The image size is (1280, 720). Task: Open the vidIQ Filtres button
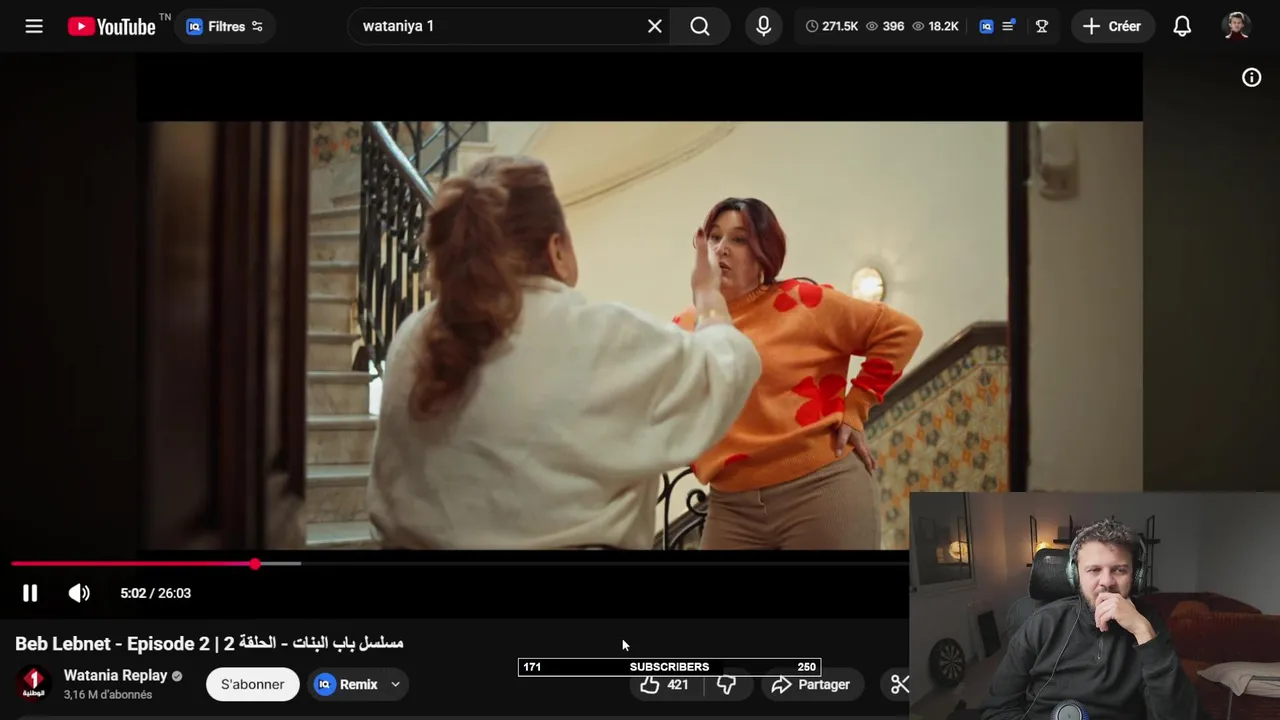pyautogui.click(x=226, y=26)
